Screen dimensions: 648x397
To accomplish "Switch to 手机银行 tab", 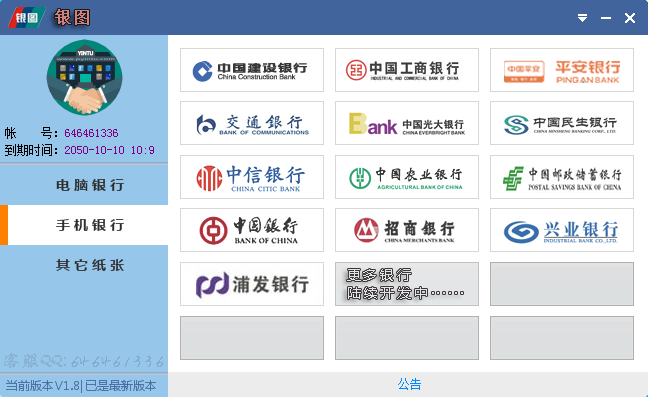I will coord(84,225).
